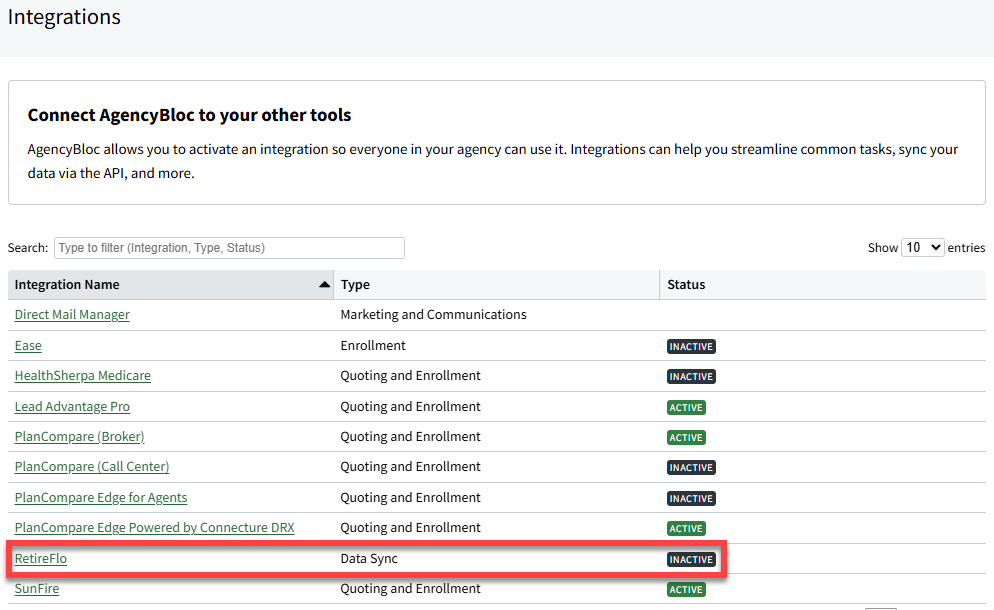The height and width of the screenshot is (610, 994).
Task: Click 'Quoting and Enrollment' in SunFire row
Action: click(x=410, y=588)
